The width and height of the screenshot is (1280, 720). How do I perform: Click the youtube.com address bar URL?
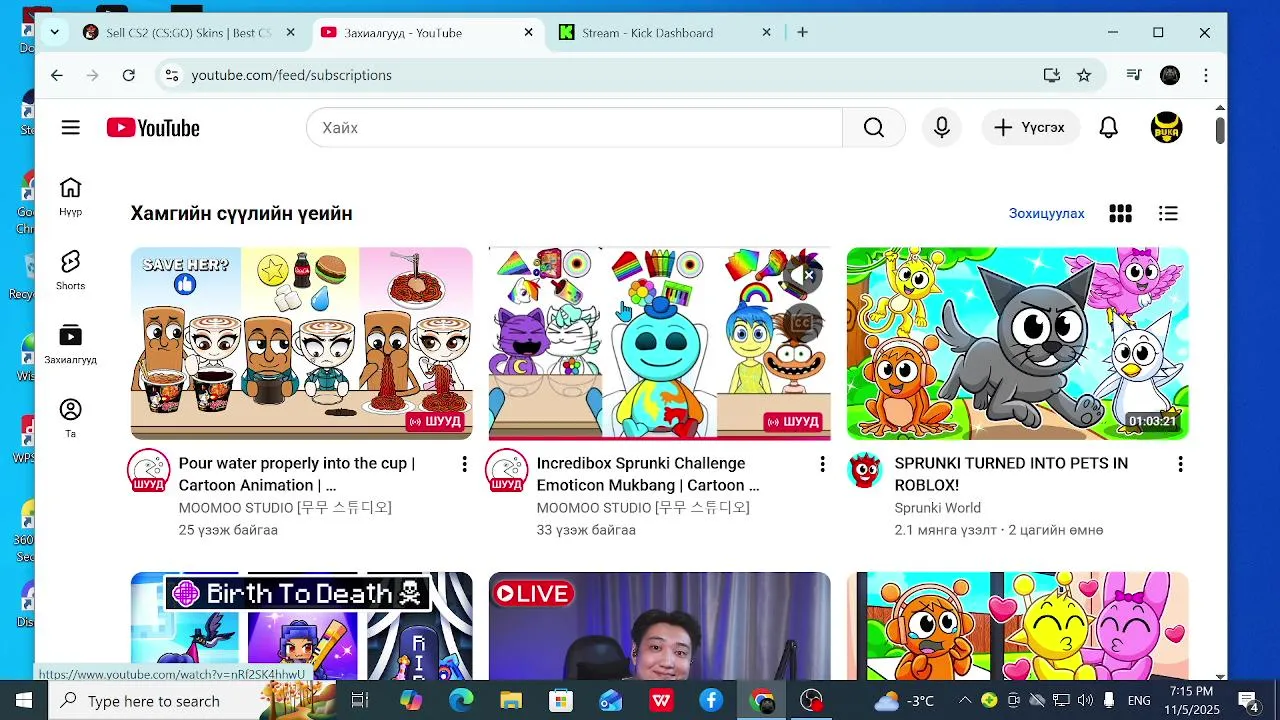(x=291, y=75)
